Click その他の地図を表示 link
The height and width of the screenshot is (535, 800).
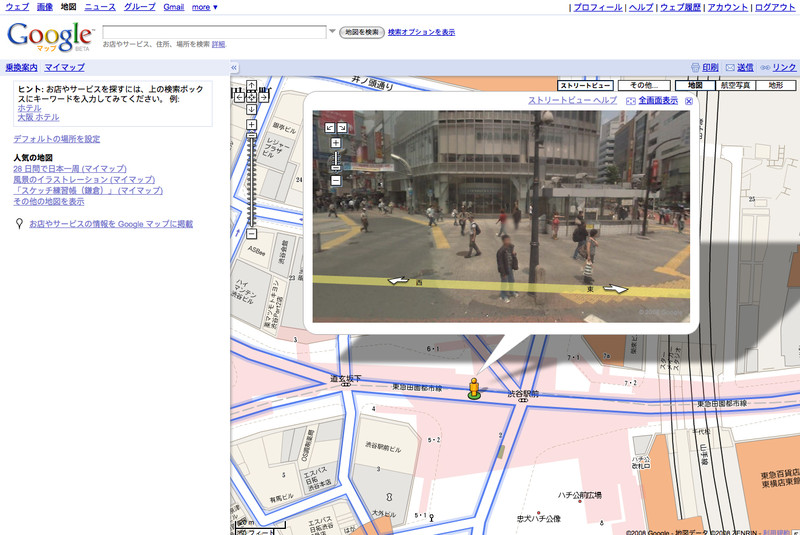[x=49, y=201]
